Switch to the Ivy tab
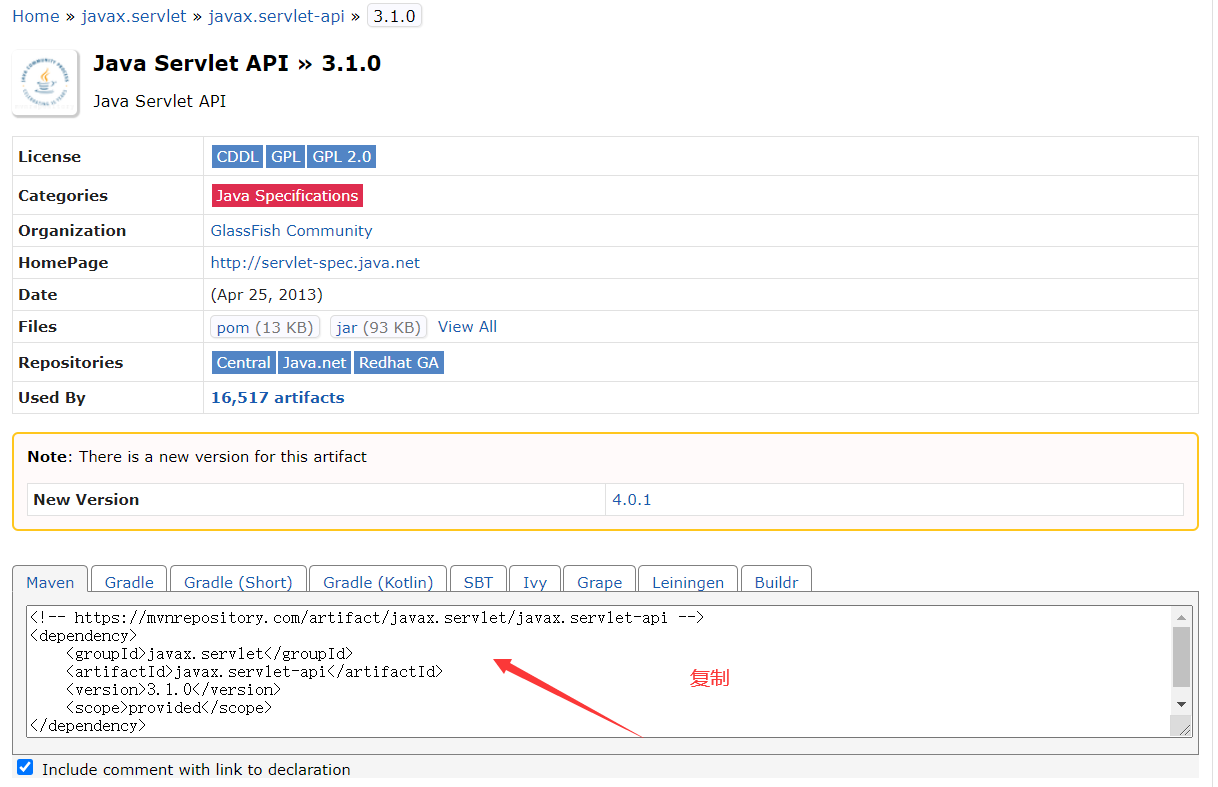 [x=535, y=581]
